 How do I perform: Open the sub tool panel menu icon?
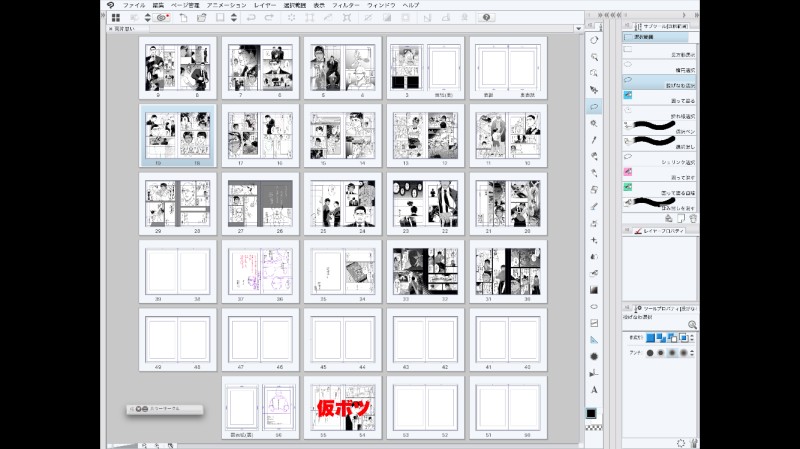tap(627, 26)
